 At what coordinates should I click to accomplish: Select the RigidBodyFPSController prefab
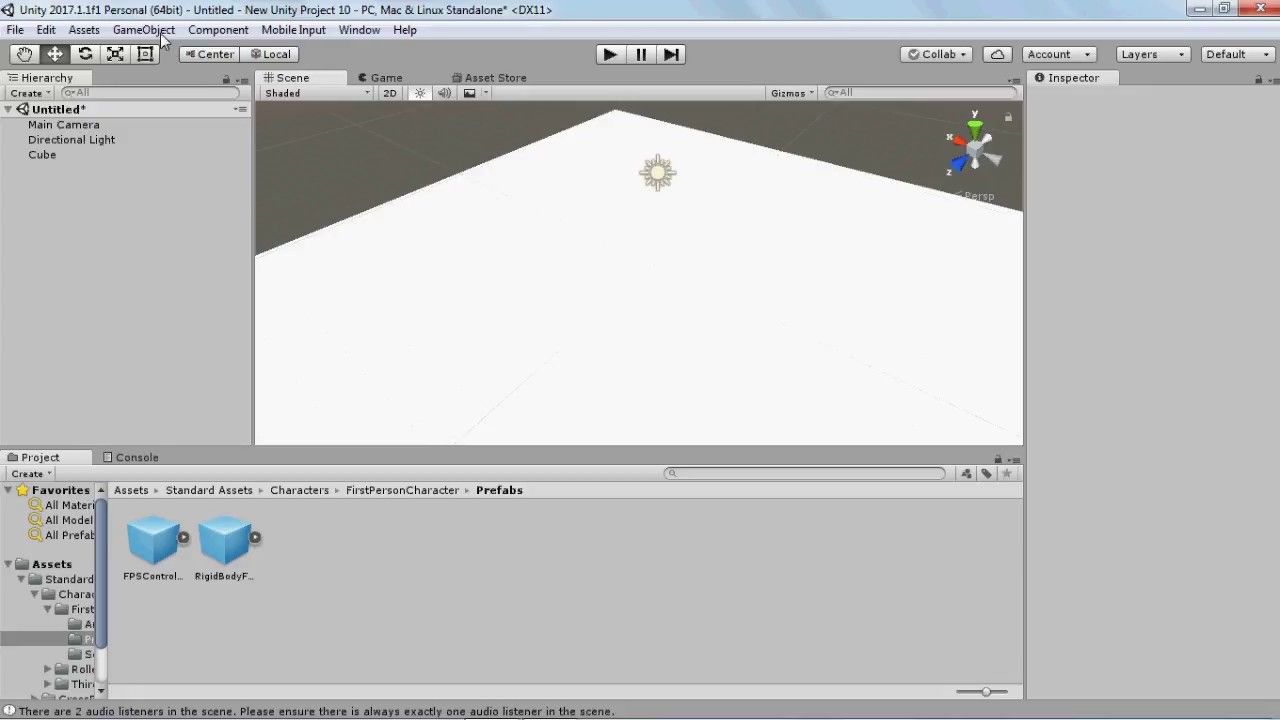[x=225, y=548]
